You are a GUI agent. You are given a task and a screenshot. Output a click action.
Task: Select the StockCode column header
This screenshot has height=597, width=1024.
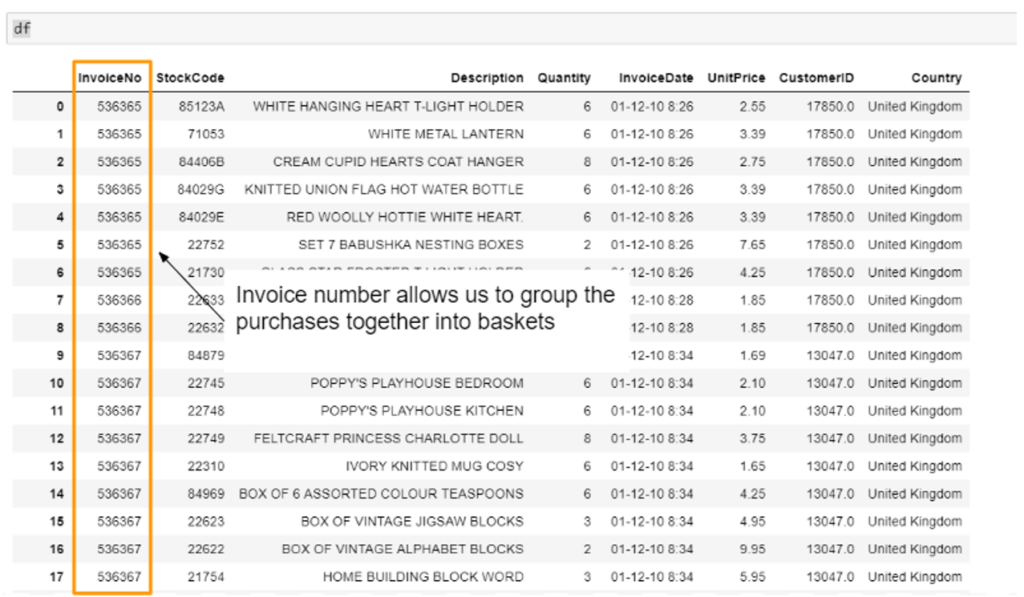point(190,78)
